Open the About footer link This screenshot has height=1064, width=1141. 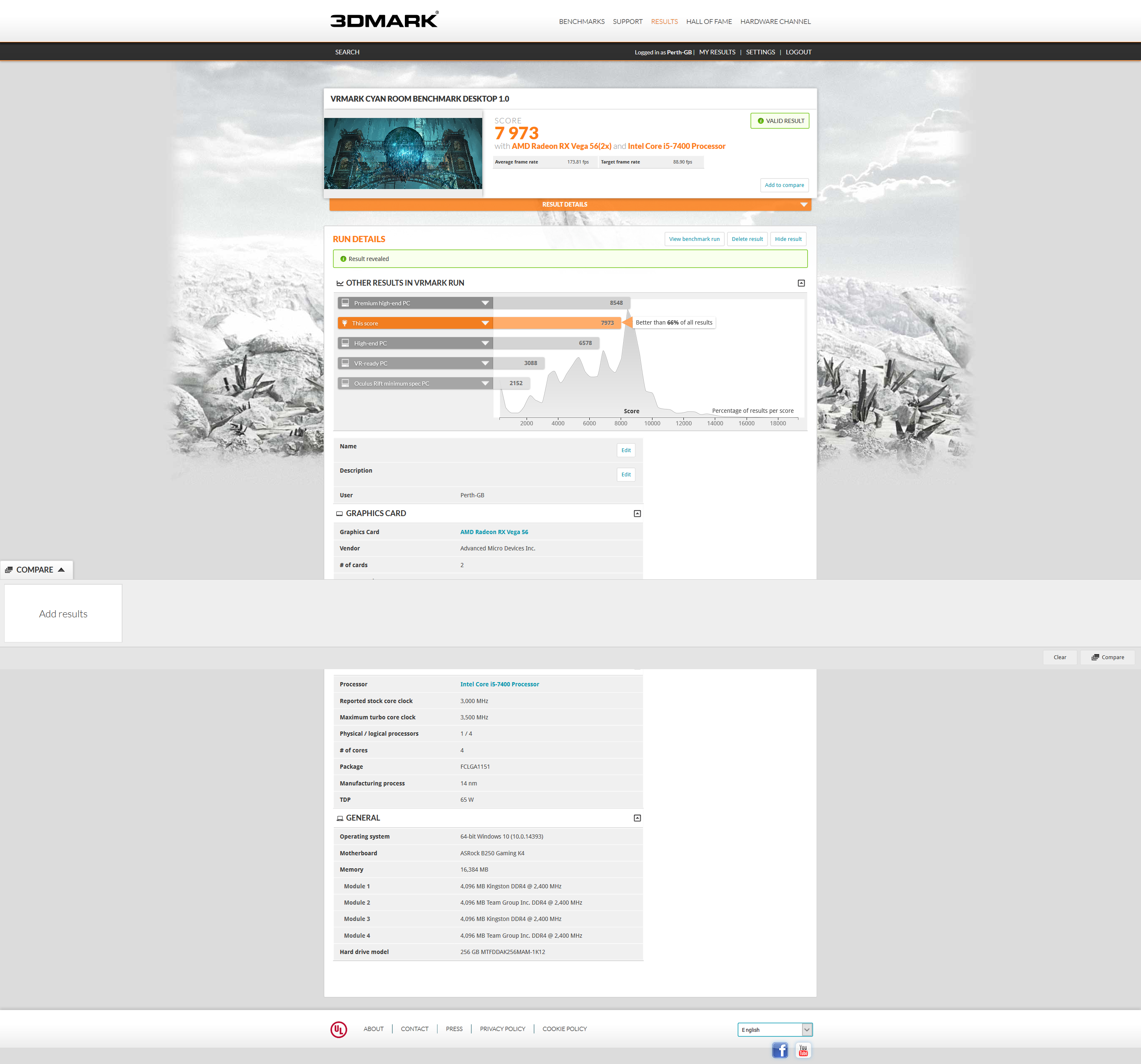[374, 1029]
